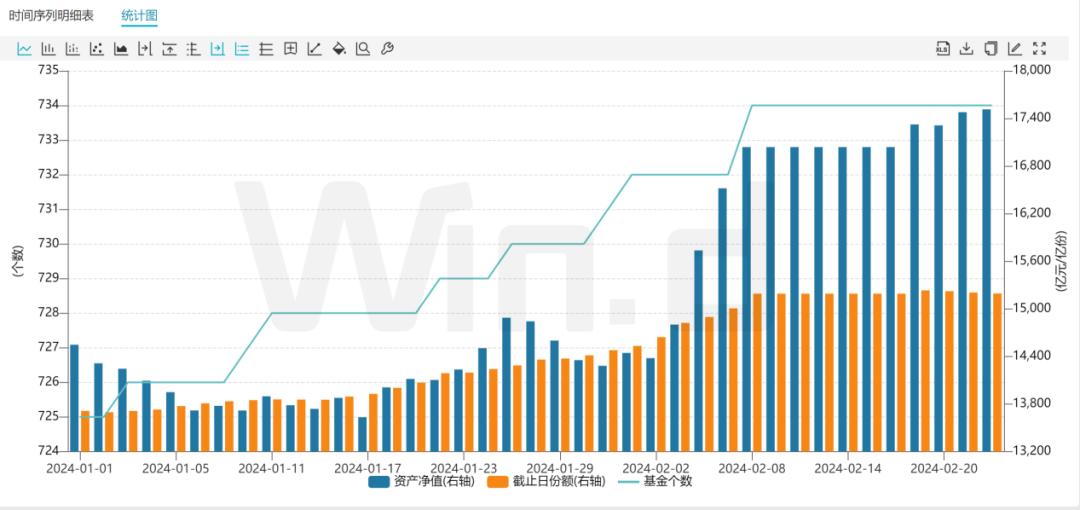Viewport: 1080px width, 510px height.
Task: Open the paint bucket fill tool
Action: [x=338, y=48]
